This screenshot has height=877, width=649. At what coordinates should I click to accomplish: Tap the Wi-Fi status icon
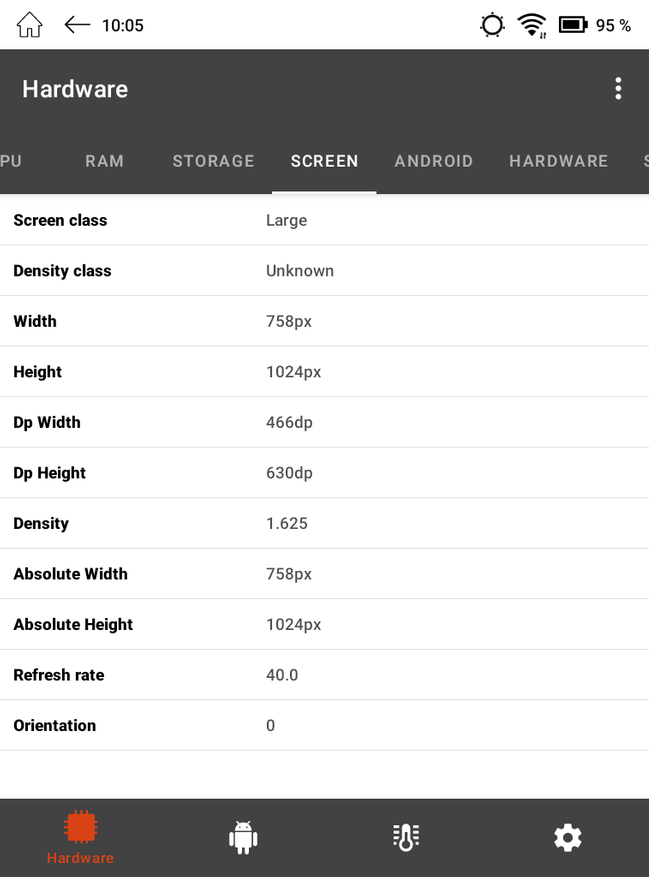point(532,25)
